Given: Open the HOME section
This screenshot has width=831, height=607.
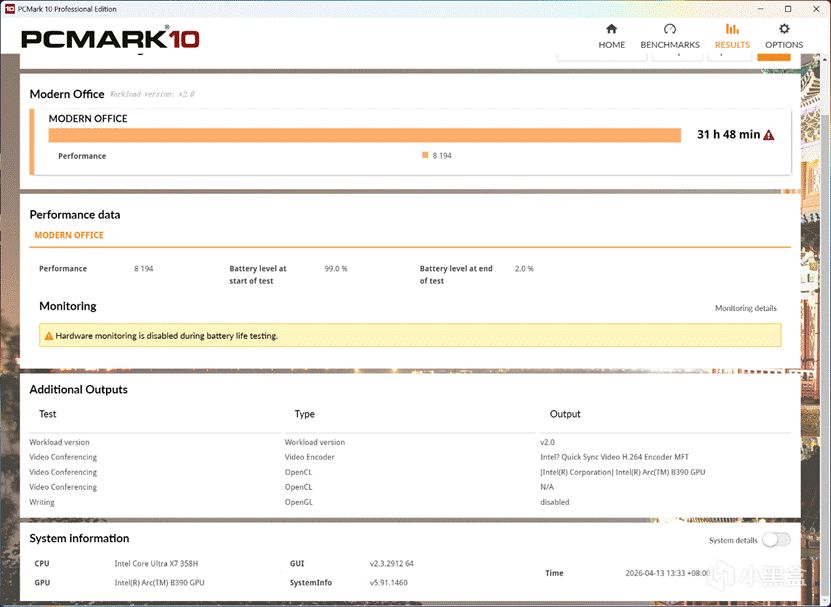Looking at the screenshot, I should pyautogui.click(x=612, y=36).
